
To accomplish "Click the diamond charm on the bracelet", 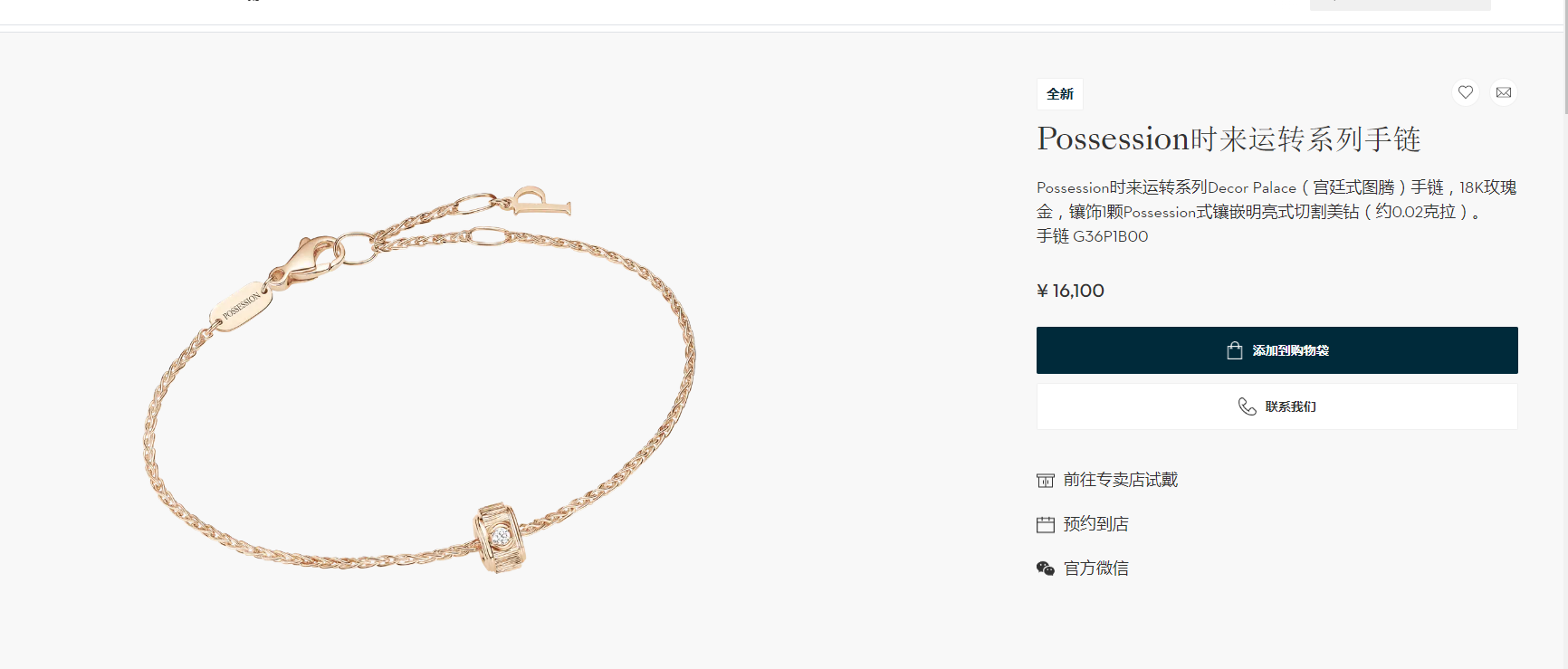I will click(498, 538).
